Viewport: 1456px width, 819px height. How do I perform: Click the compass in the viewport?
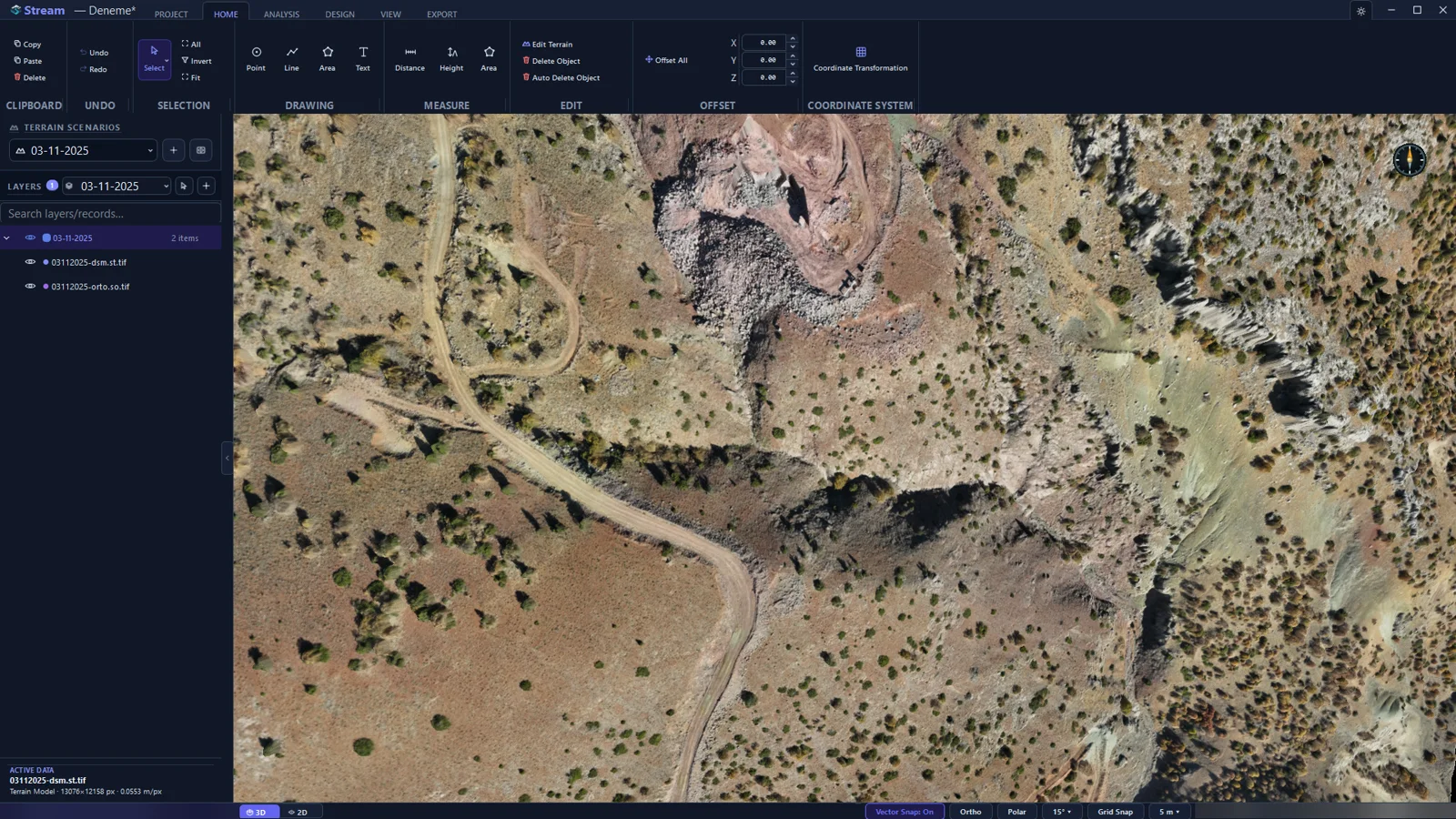(x=1409, y=159)
